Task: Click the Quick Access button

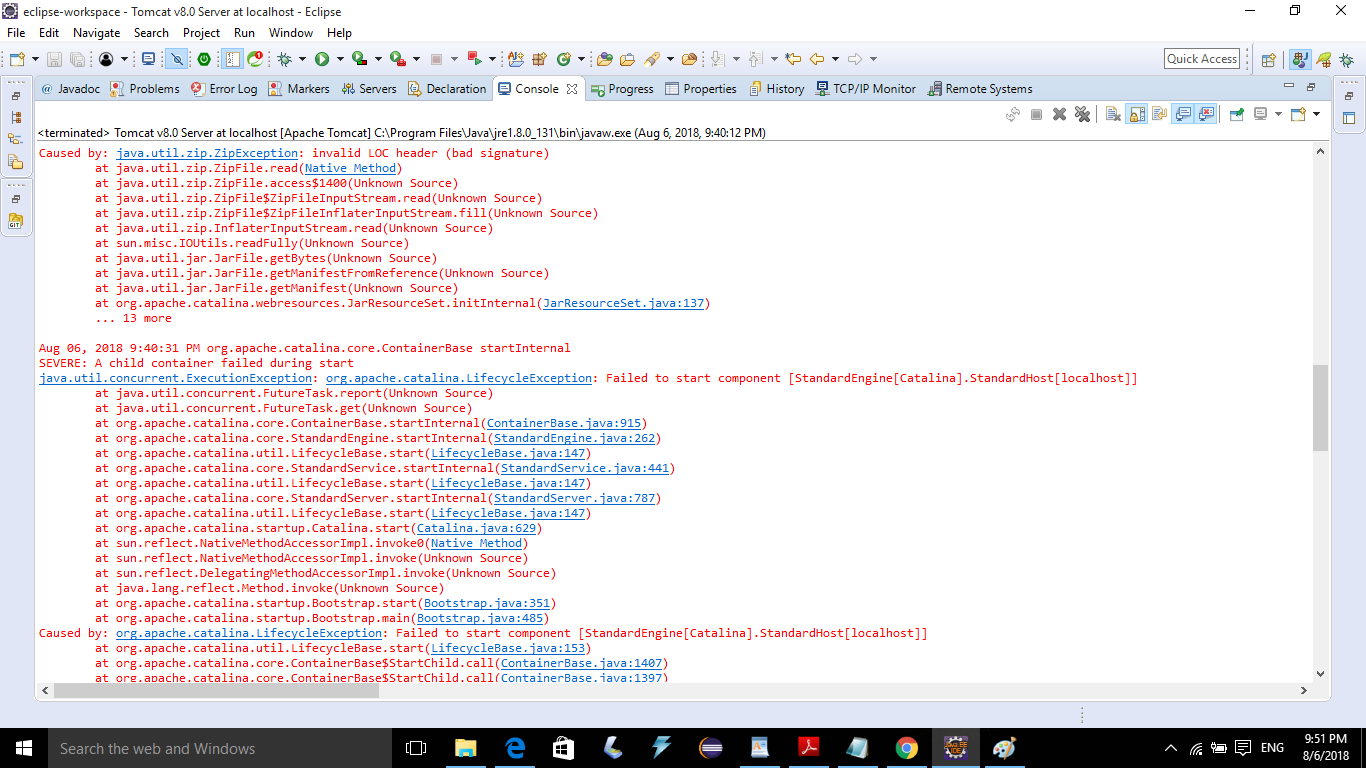Action: pos(1201,58)
